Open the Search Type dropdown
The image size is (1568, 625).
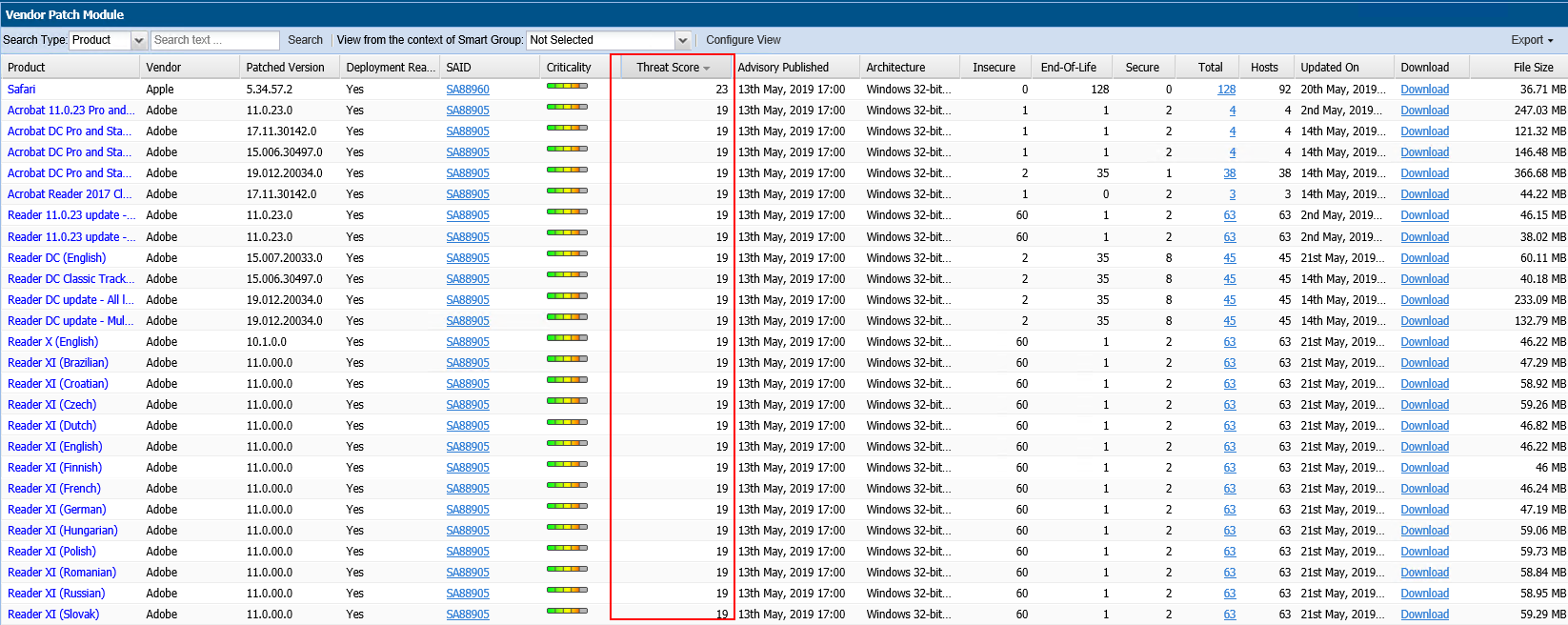click(138, 40)
